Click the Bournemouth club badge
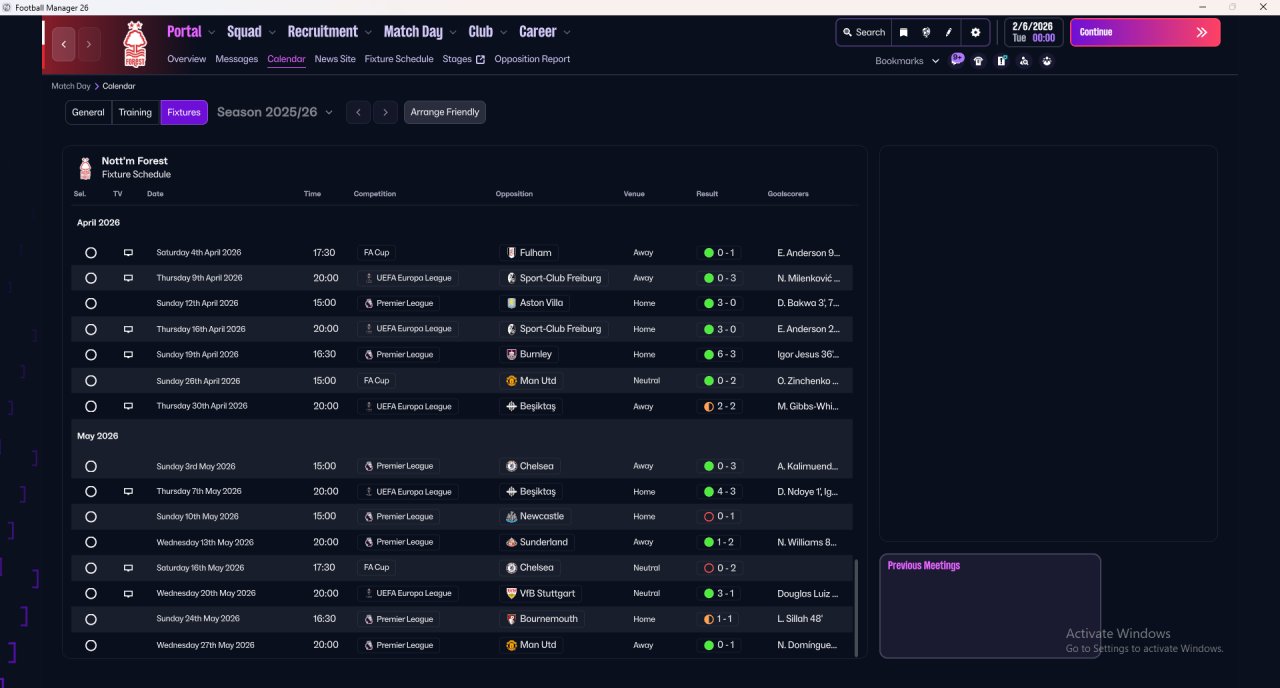Image resolution: width=1280 pixels, height=688 pixels. coord(512,619)
